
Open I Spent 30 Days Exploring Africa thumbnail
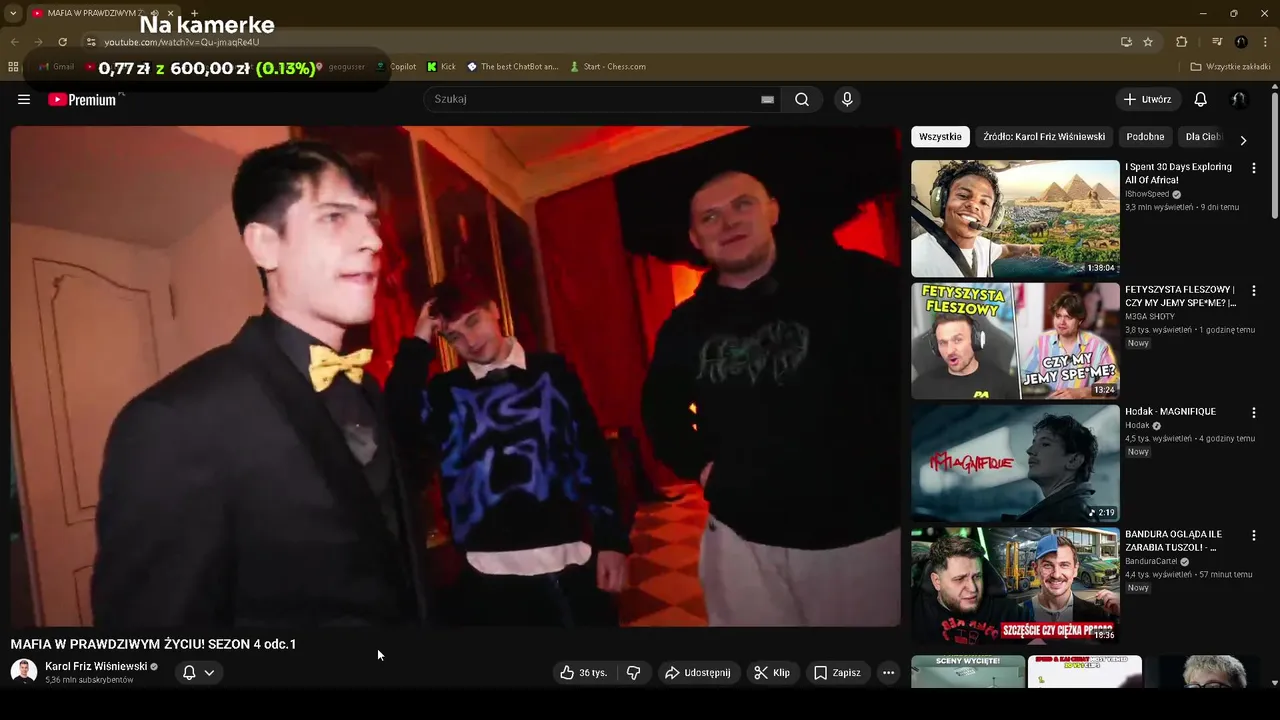[1015, 218]
